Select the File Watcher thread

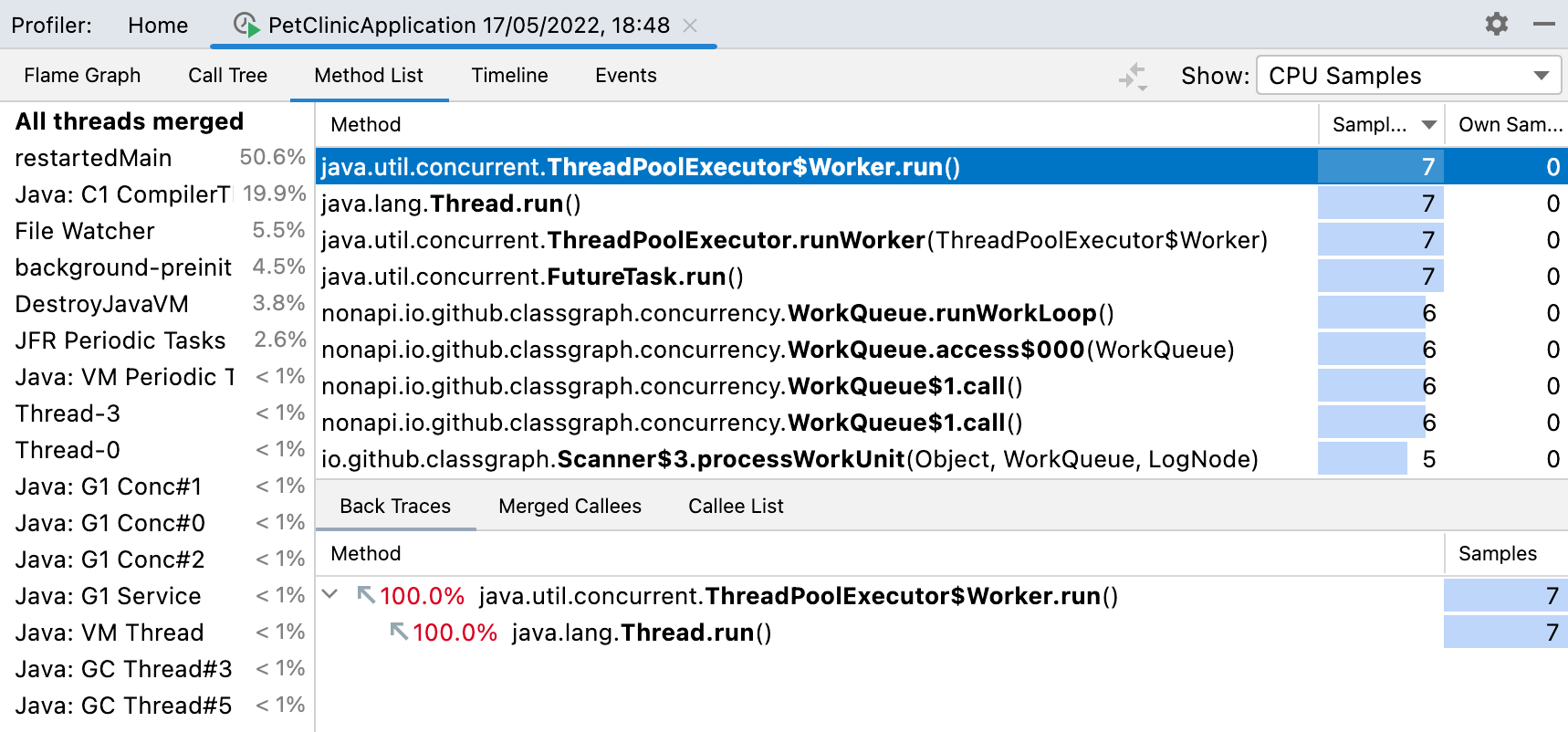157,231
